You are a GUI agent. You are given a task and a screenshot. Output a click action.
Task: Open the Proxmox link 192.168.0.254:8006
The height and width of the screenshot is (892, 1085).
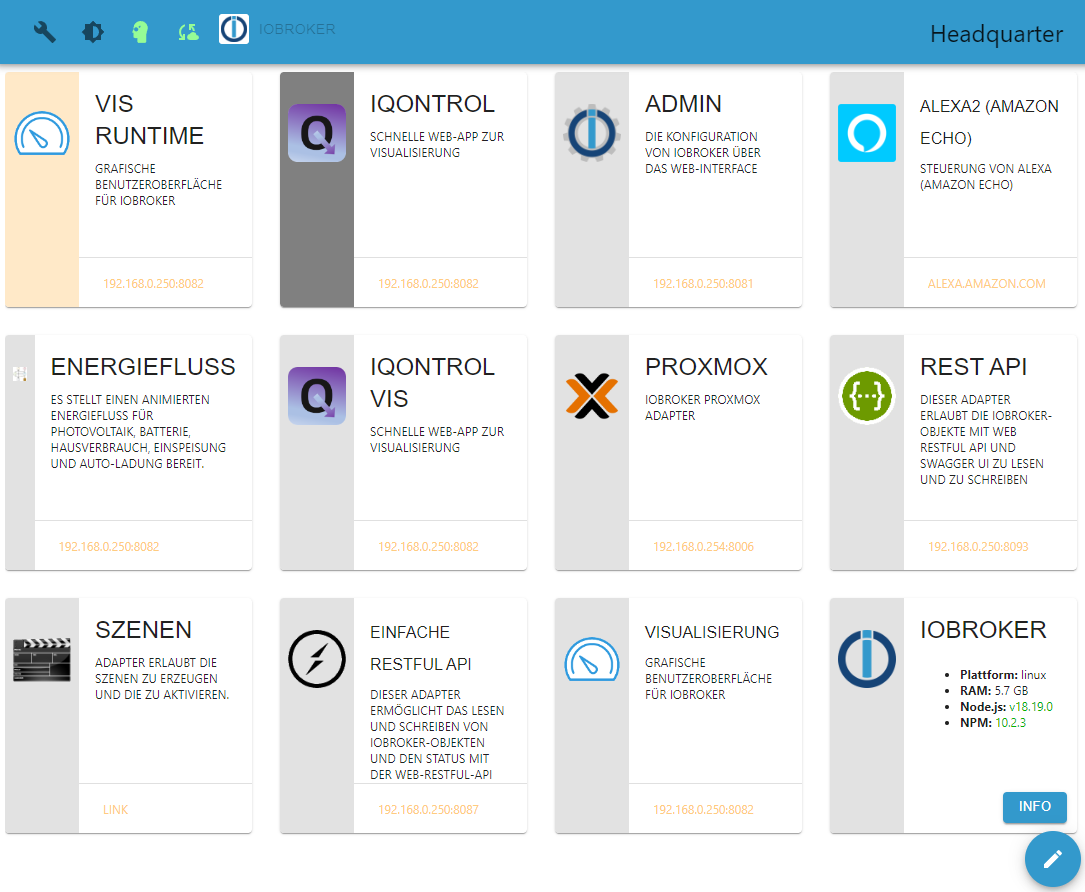[x=703, y=547]
